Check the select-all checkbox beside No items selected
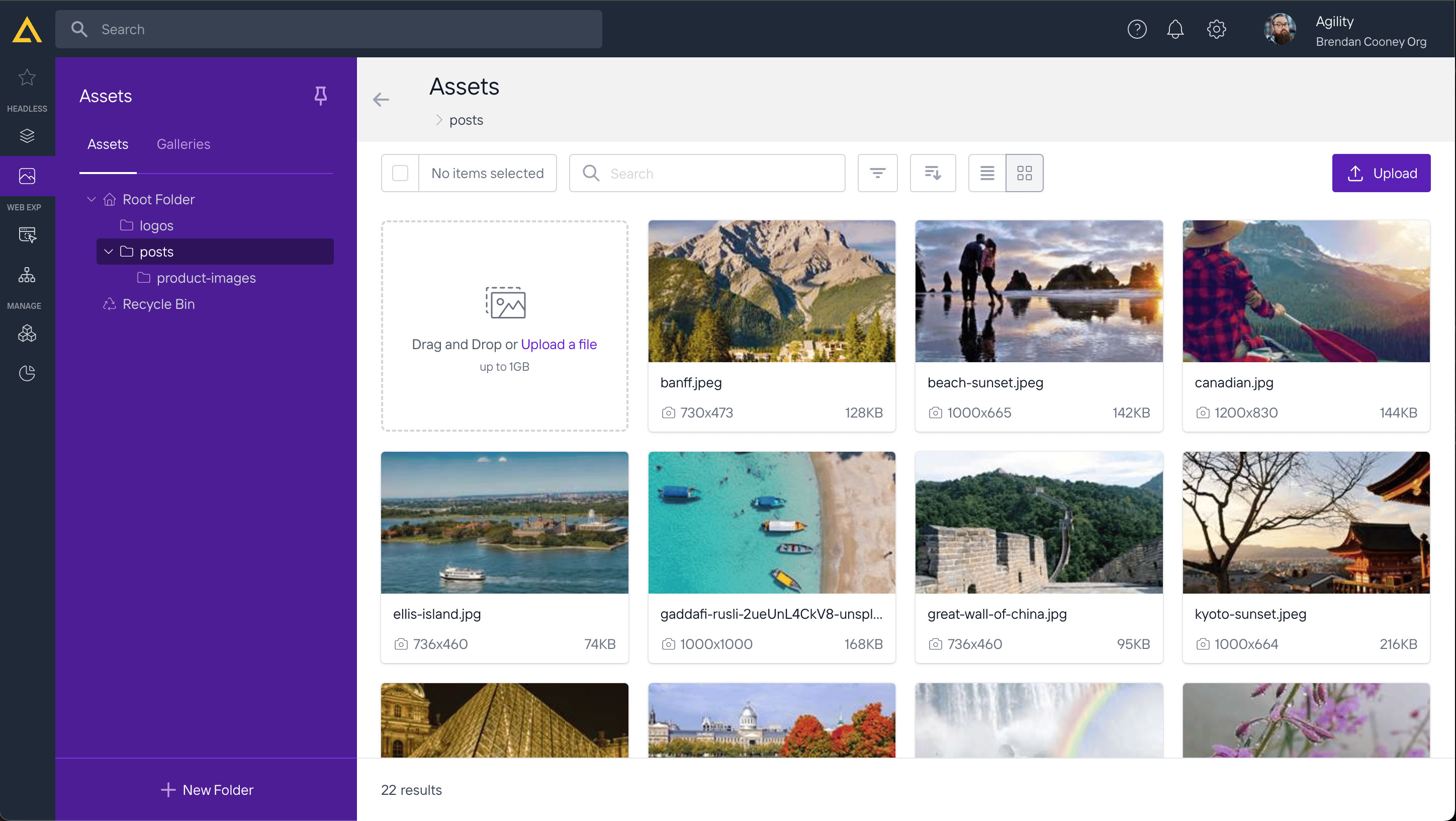The width and height of the screenshot is (1456, 821). click(400, 173)
